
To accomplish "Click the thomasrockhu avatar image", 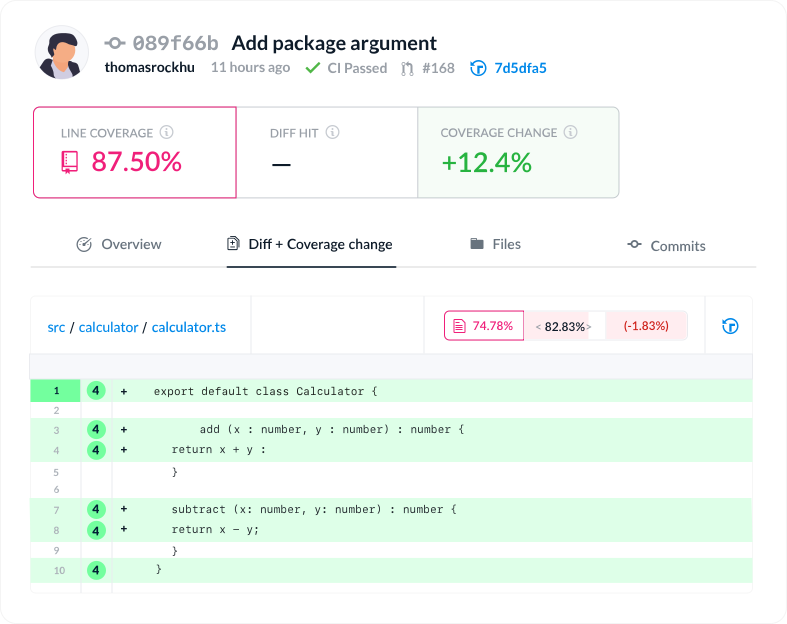I will tap(62, 53).
